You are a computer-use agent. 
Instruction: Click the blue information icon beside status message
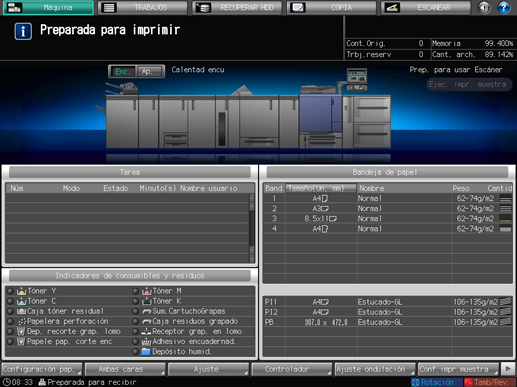click(23, 31)
